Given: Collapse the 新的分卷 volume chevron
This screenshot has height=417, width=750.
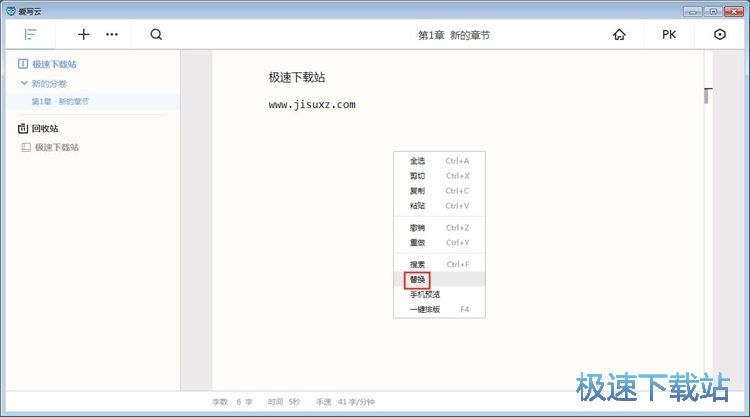Looking at the screenshot, I should click(x=24, y=83).
